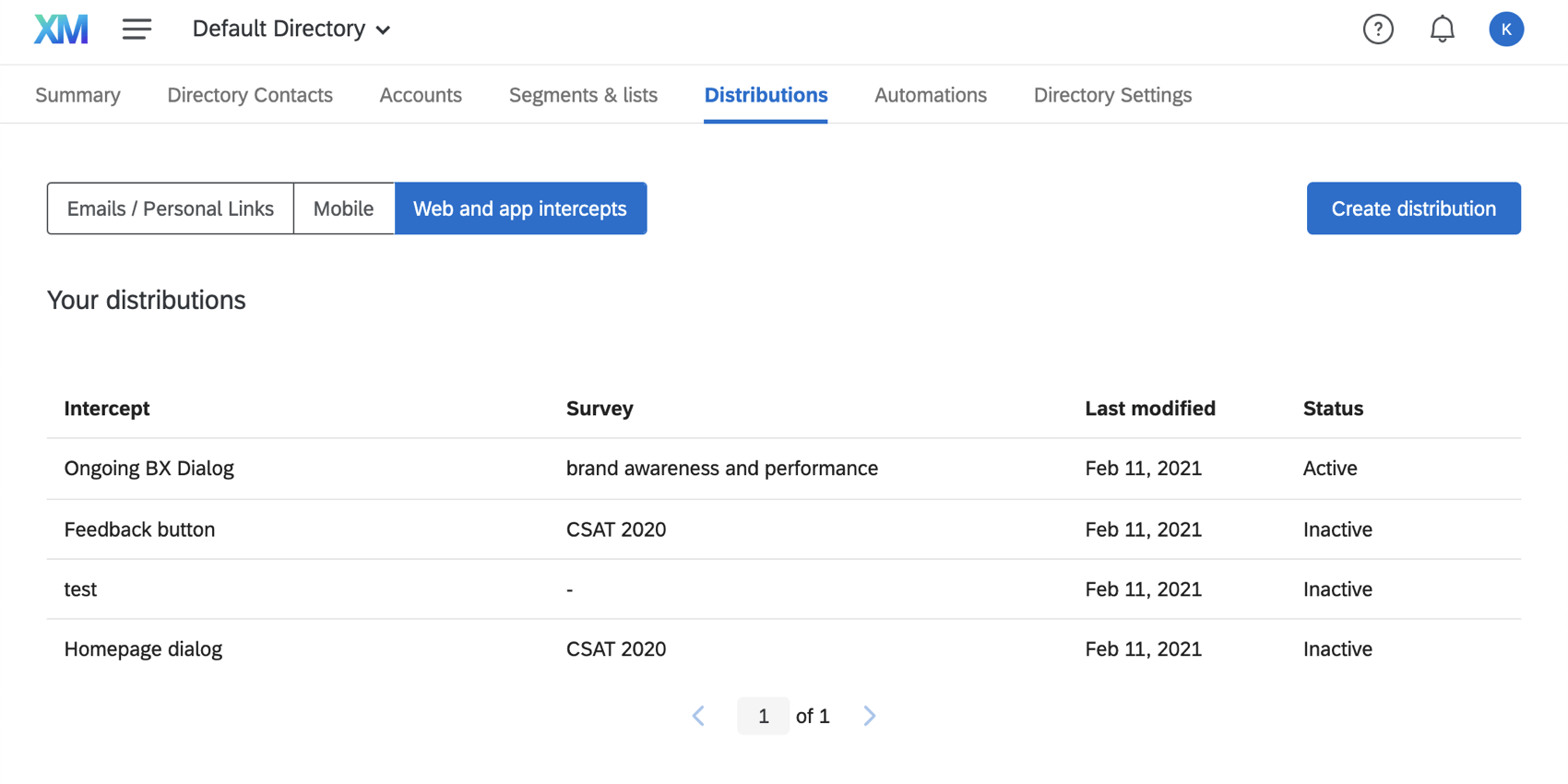Open the notifications bell
The width and height of the screenshot is (1568, 784).
point(1442,30)
